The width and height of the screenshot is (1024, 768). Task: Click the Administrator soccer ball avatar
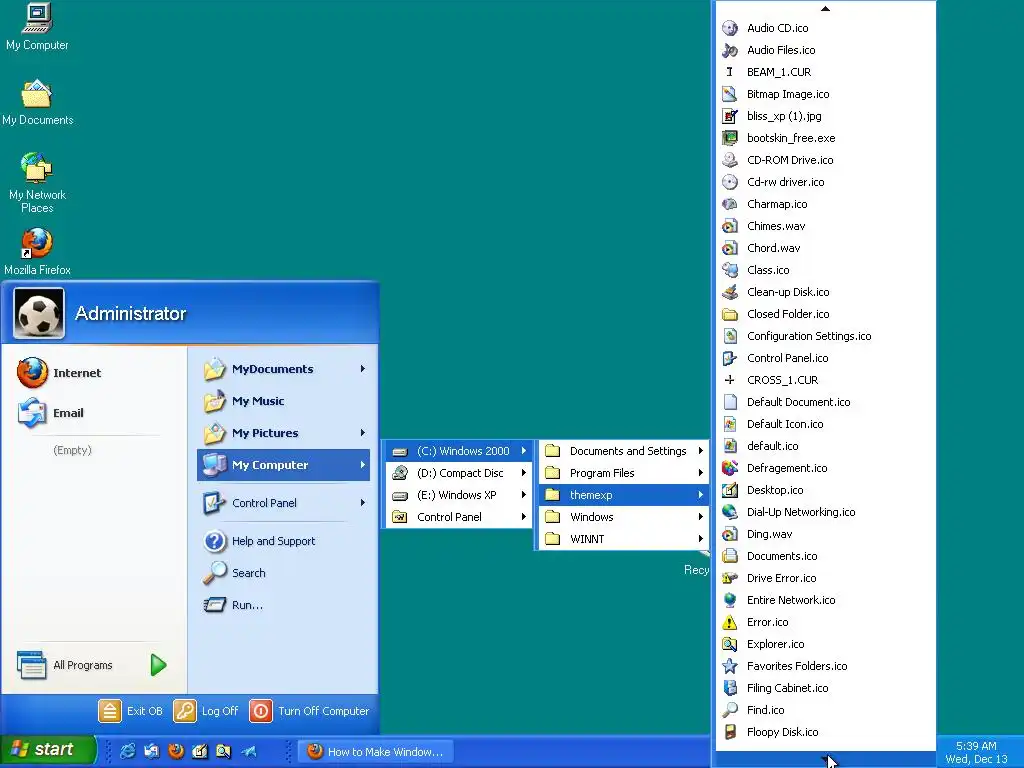pyautogui.click(x=39, y=313)
